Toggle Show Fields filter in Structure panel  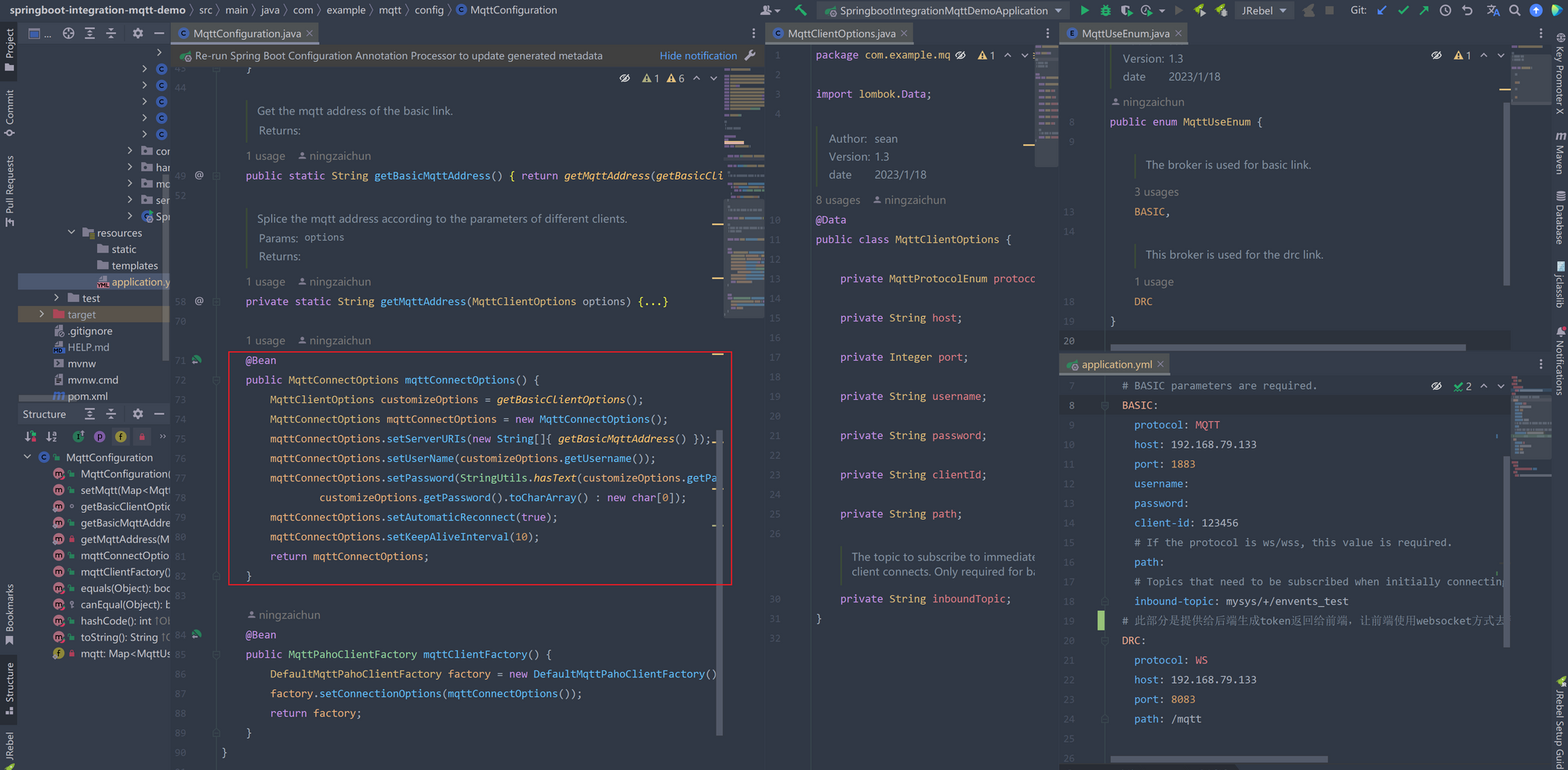pyautogui.click(x=121, y=436)
